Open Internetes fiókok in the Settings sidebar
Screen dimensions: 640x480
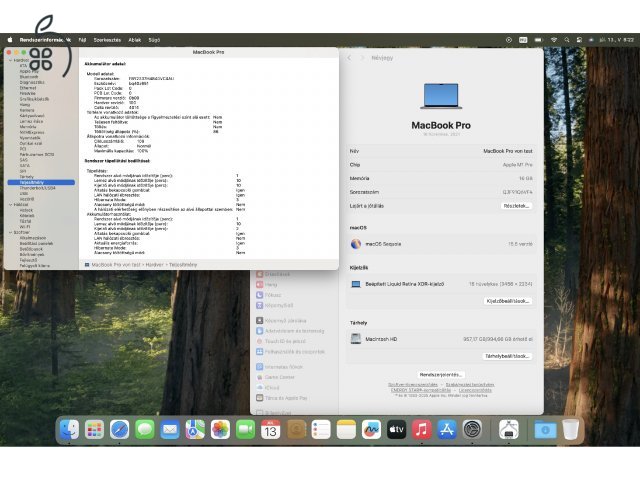[x=279, y=367]
